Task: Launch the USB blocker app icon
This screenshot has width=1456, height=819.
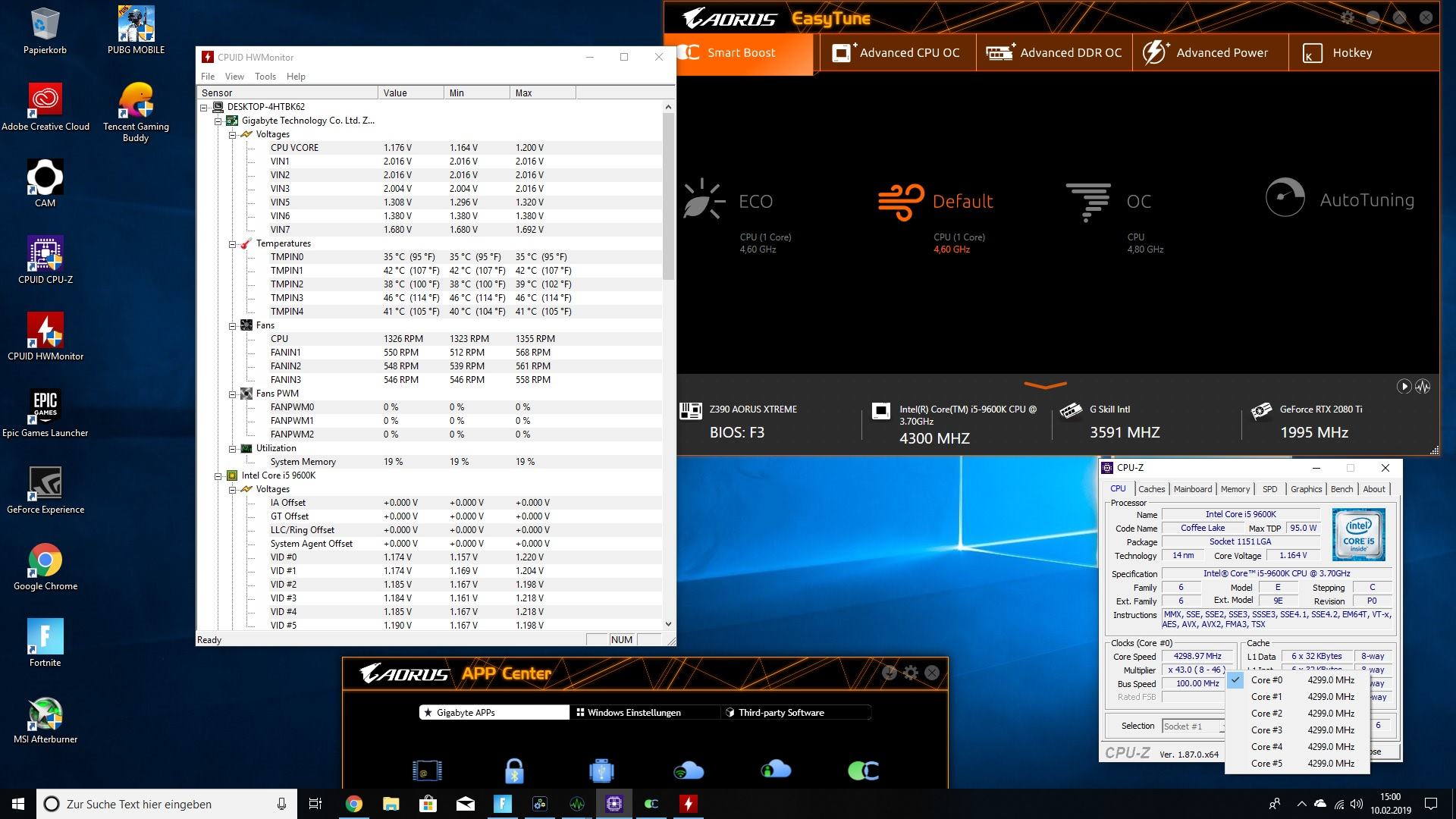Action: 601,771
